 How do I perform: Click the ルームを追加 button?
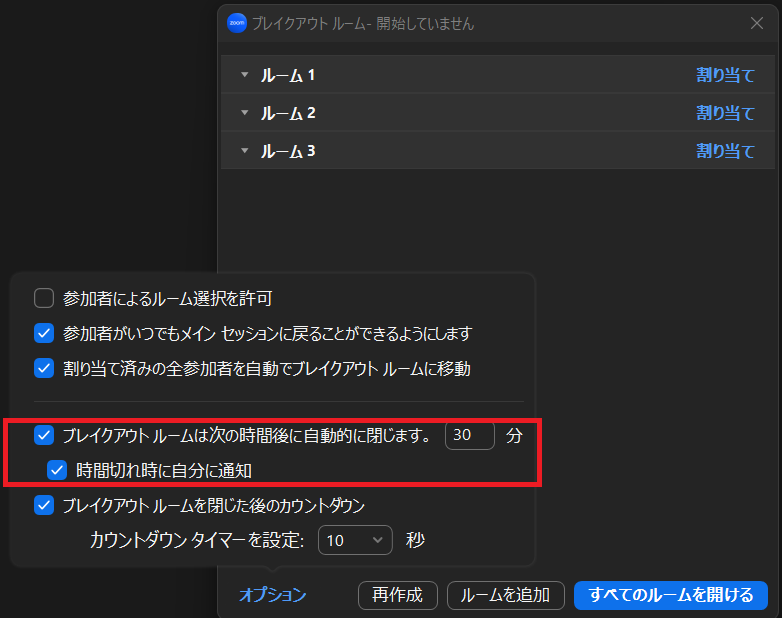coord(505,595)
